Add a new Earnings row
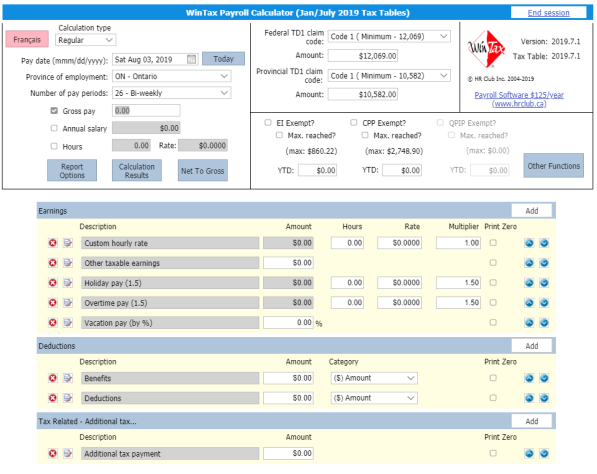The width and height of the screenshot is (597, 474). point(532,211)
